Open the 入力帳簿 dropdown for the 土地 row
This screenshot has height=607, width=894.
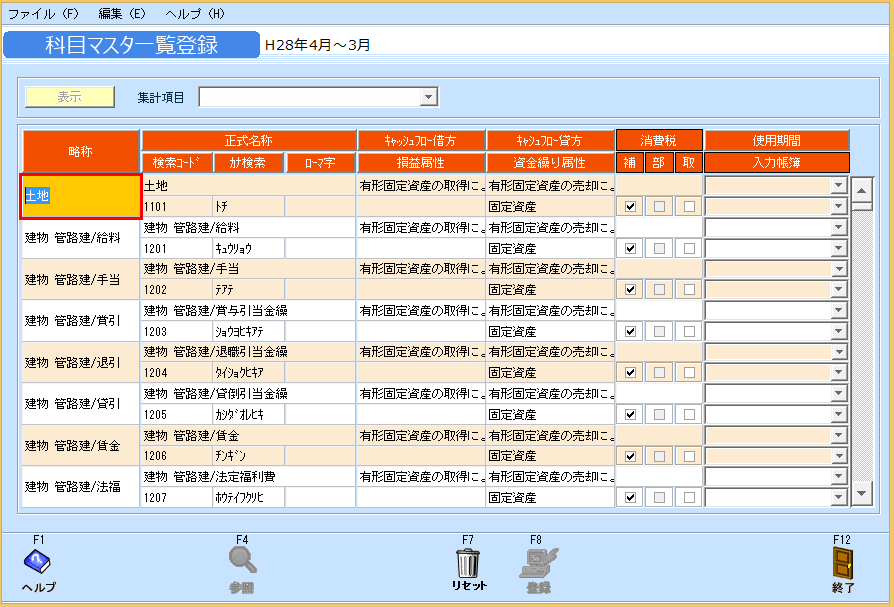click(838, 185)
